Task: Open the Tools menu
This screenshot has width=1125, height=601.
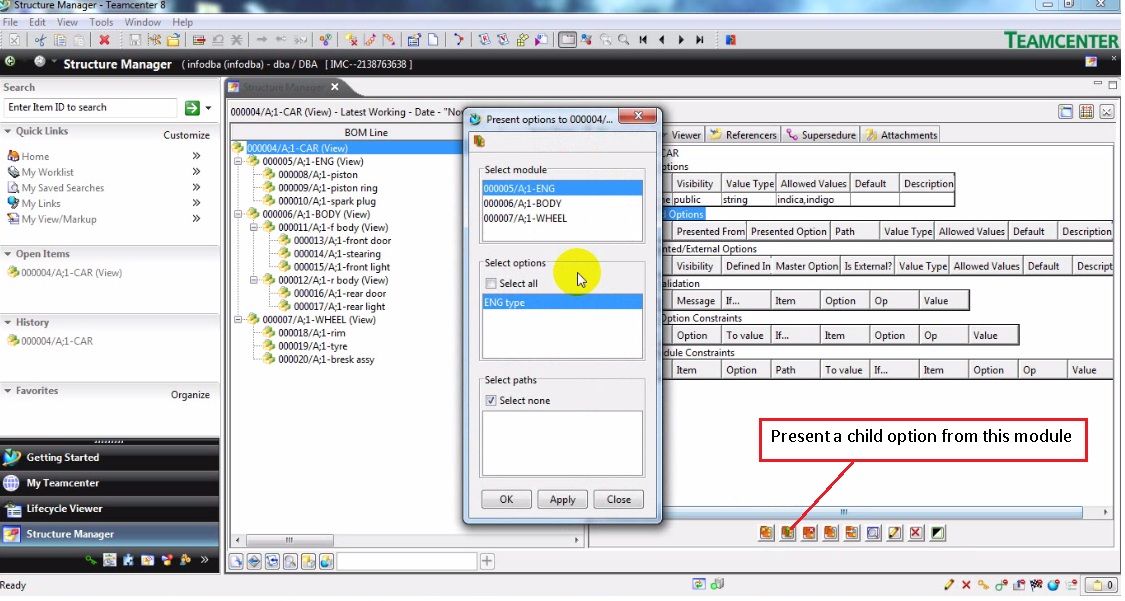Action: pyautogui.click(x=100, y=20)
